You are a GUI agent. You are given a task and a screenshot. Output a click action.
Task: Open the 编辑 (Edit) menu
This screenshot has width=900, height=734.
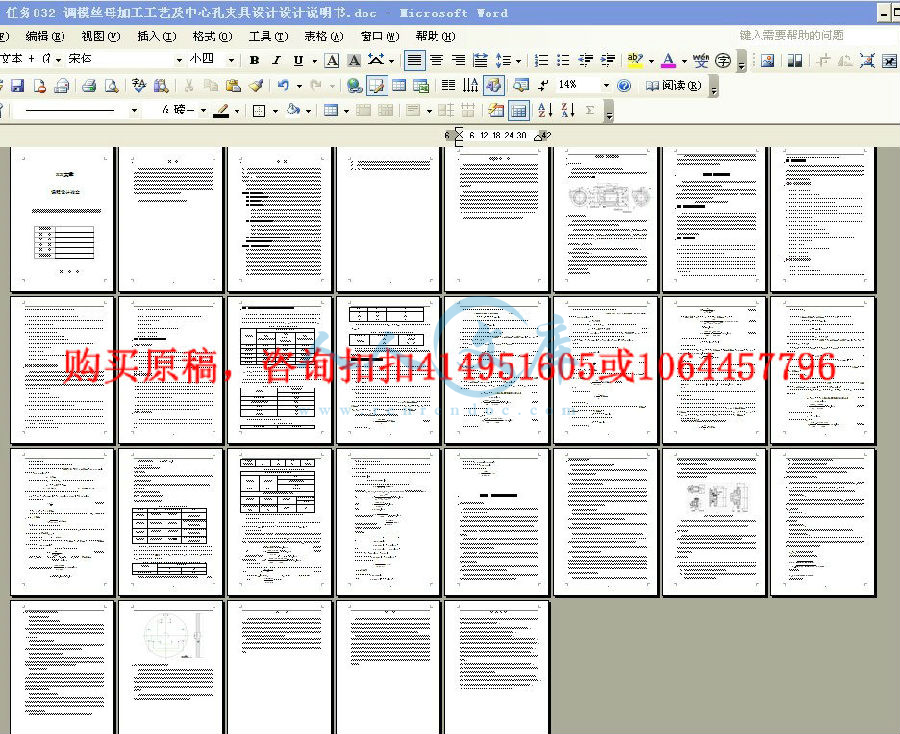coord(44,36)
